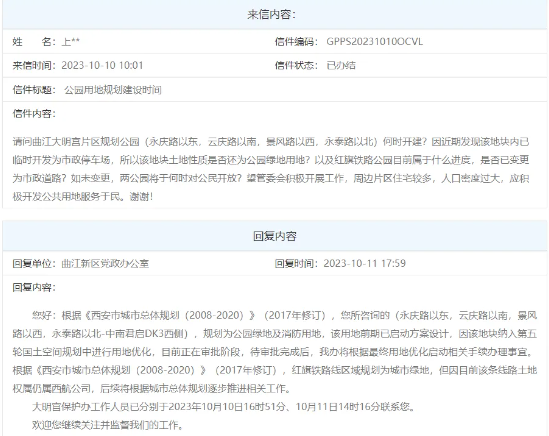Click the letter status 已办结
This screenshot has height=436, width=549.
point(341,65)
